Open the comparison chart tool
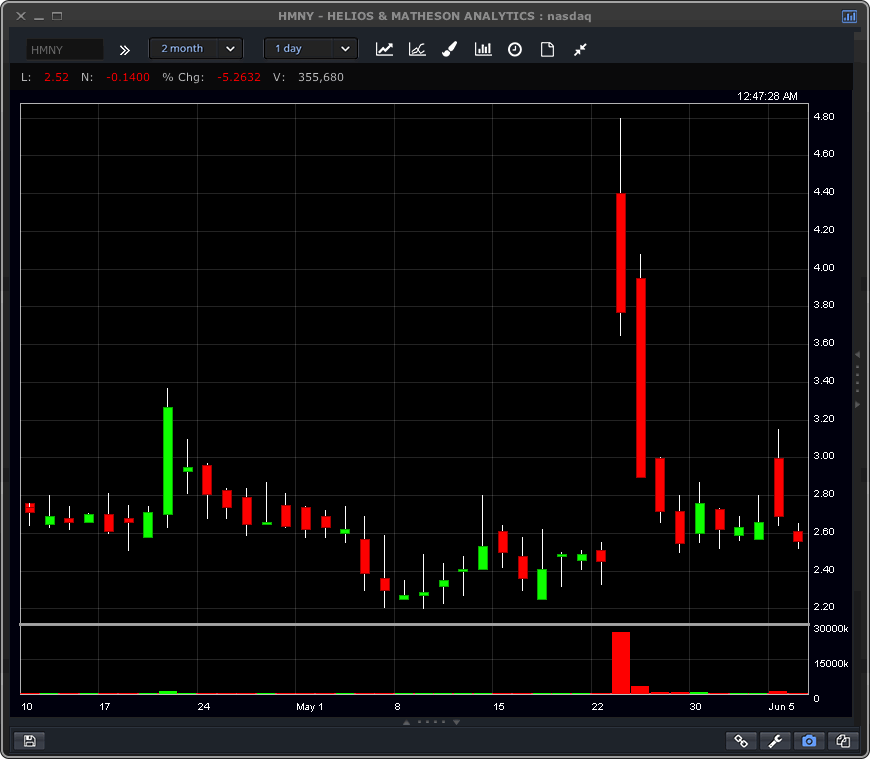The height and width of the screenshot is (759, 870). (x=417, y=48)
